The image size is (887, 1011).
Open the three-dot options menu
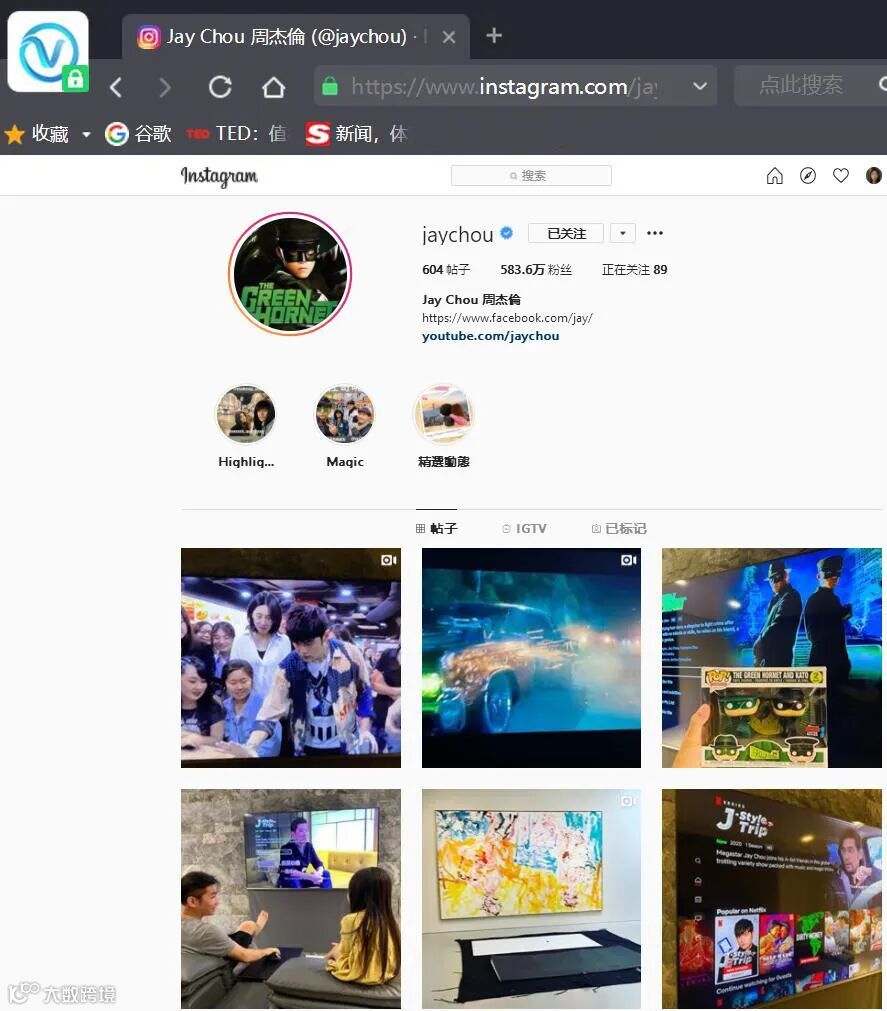pyautogui.click(x=654, y=233)
